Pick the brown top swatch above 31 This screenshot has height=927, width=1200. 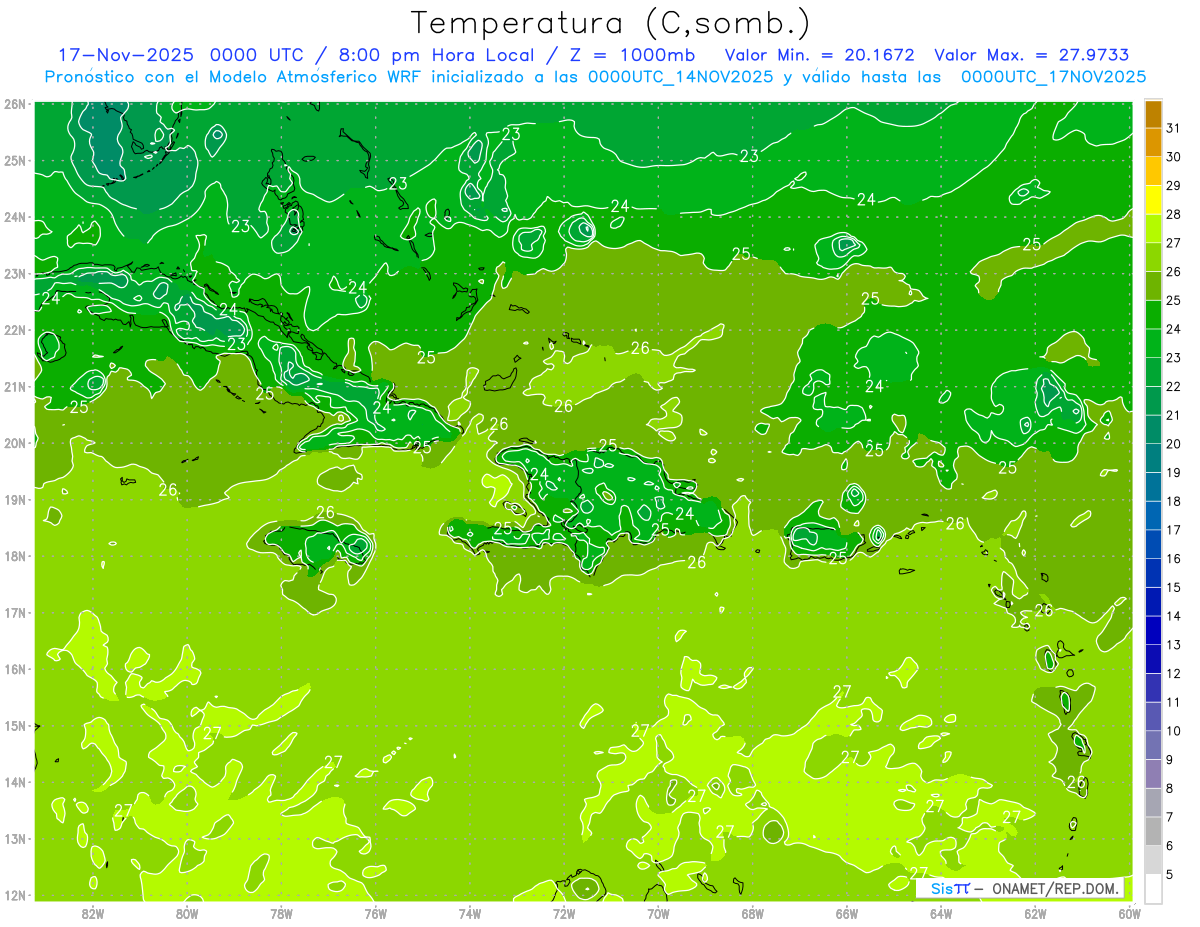pos(1153,114)
